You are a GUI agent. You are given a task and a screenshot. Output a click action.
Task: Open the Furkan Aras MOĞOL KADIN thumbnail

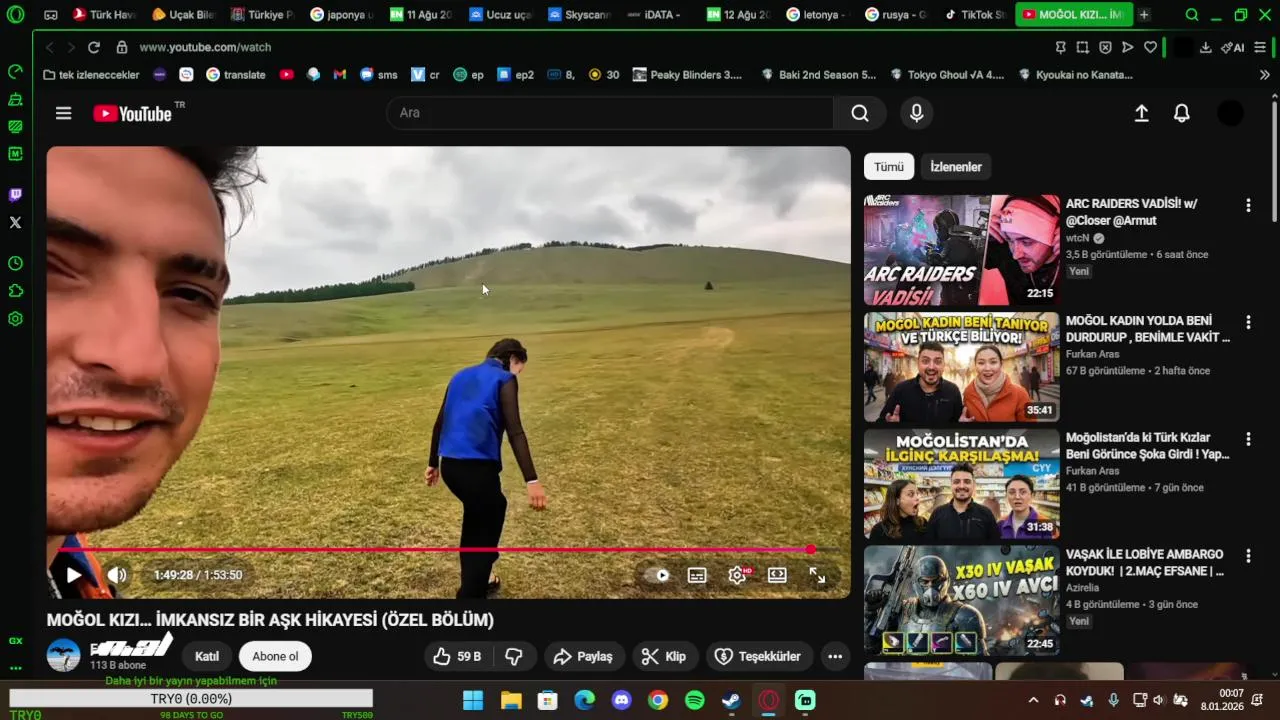[961, 367]
